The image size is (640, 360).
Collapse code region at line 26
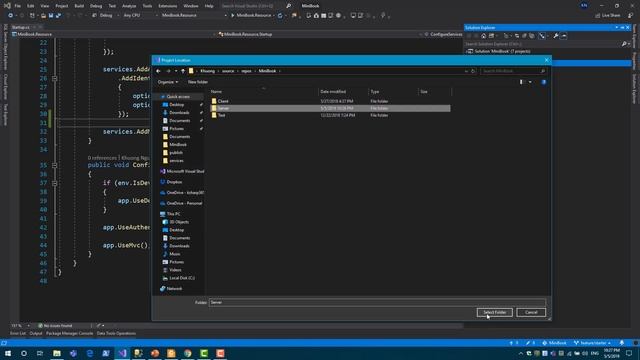click(x=54, y=78)
